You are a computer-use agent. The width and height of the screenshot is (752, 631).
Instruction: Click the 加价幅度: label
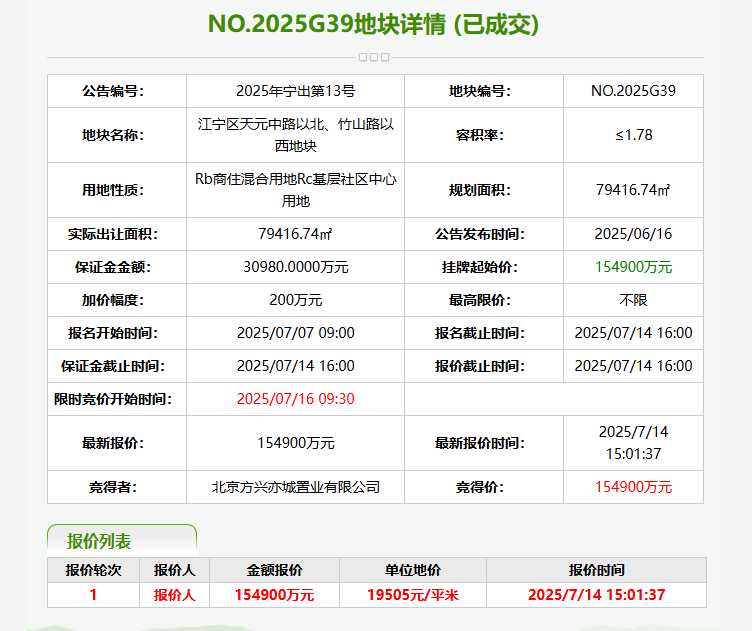[113, 300]
